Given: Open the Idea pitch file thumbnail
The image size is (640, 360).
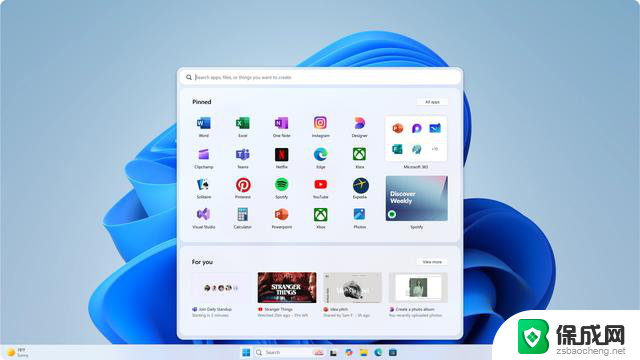Looking at the screenshot, I should point(352,287).
